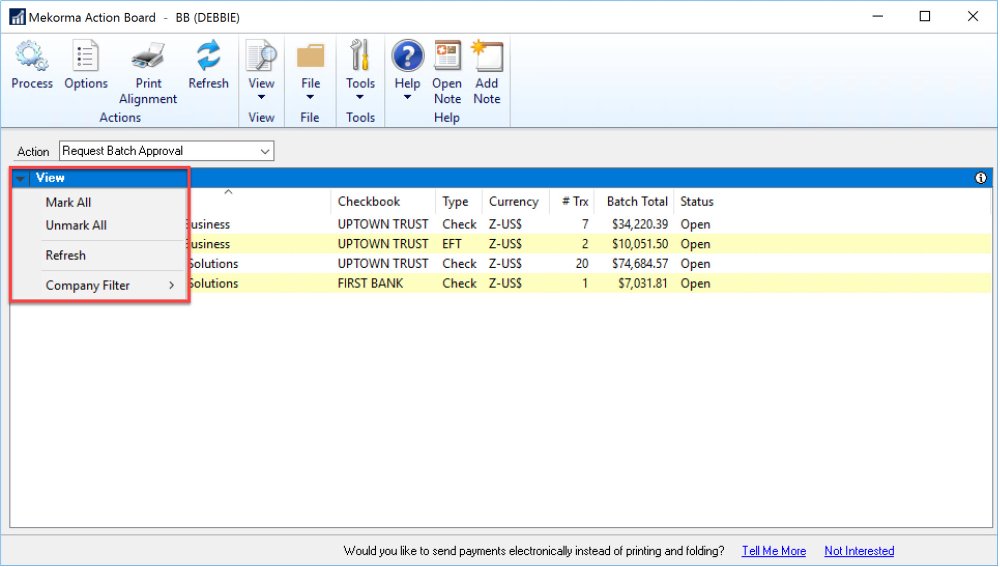Screen dimensions: 1000x567
Task: Choose Refresh from View dropdown menu
Action: pyautogui.click(x=65, y=255)
